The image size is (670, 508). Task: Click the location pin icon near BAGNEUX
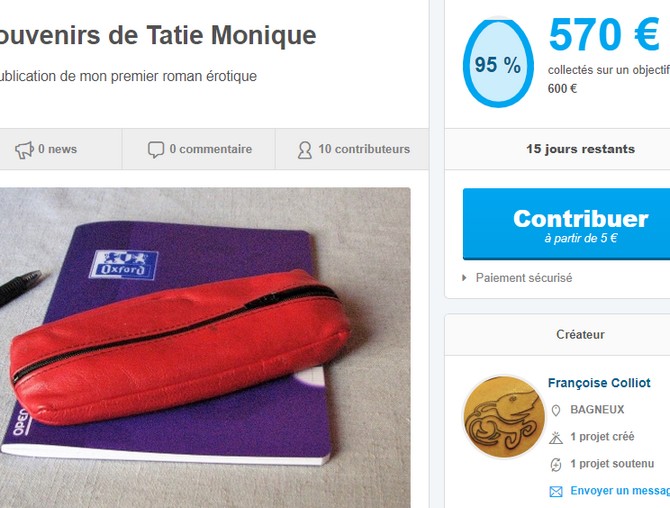coord(555,411)
